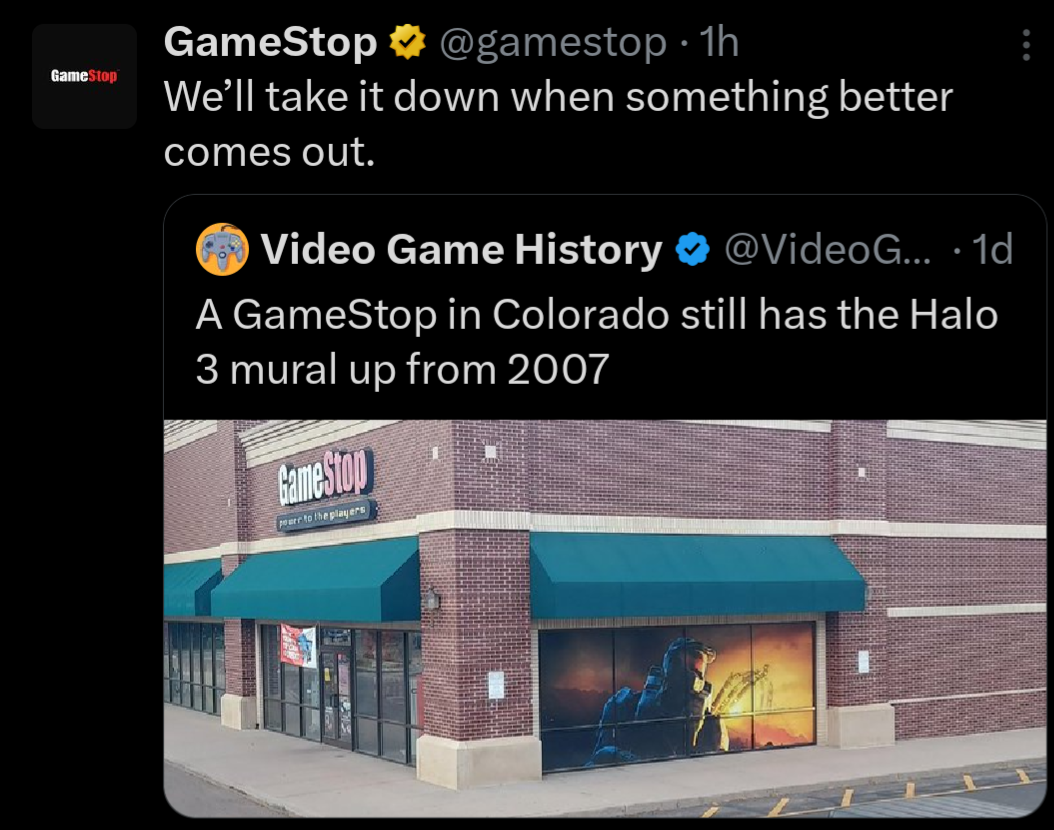
Task: Open Video Game History controller avatar
Action: [222, 249]
